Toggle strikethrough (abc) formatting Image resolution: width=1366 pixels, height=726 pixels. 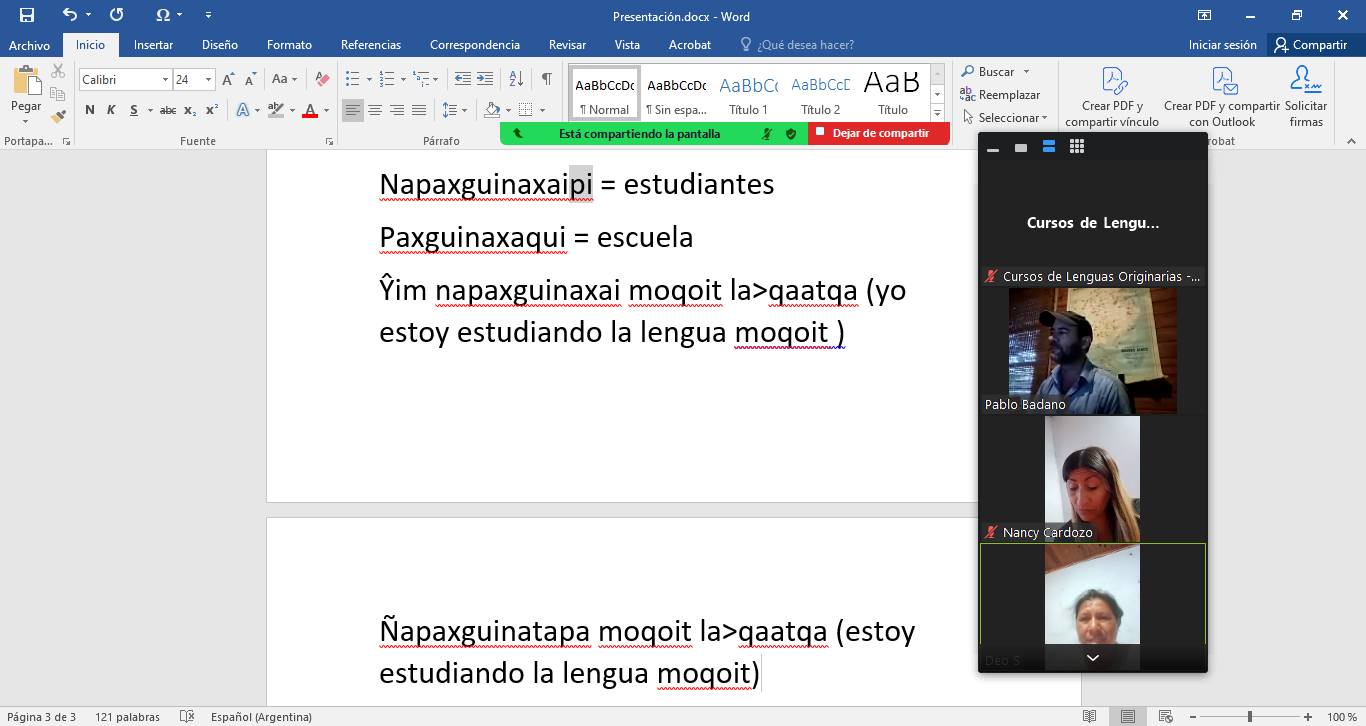point(168,110)
